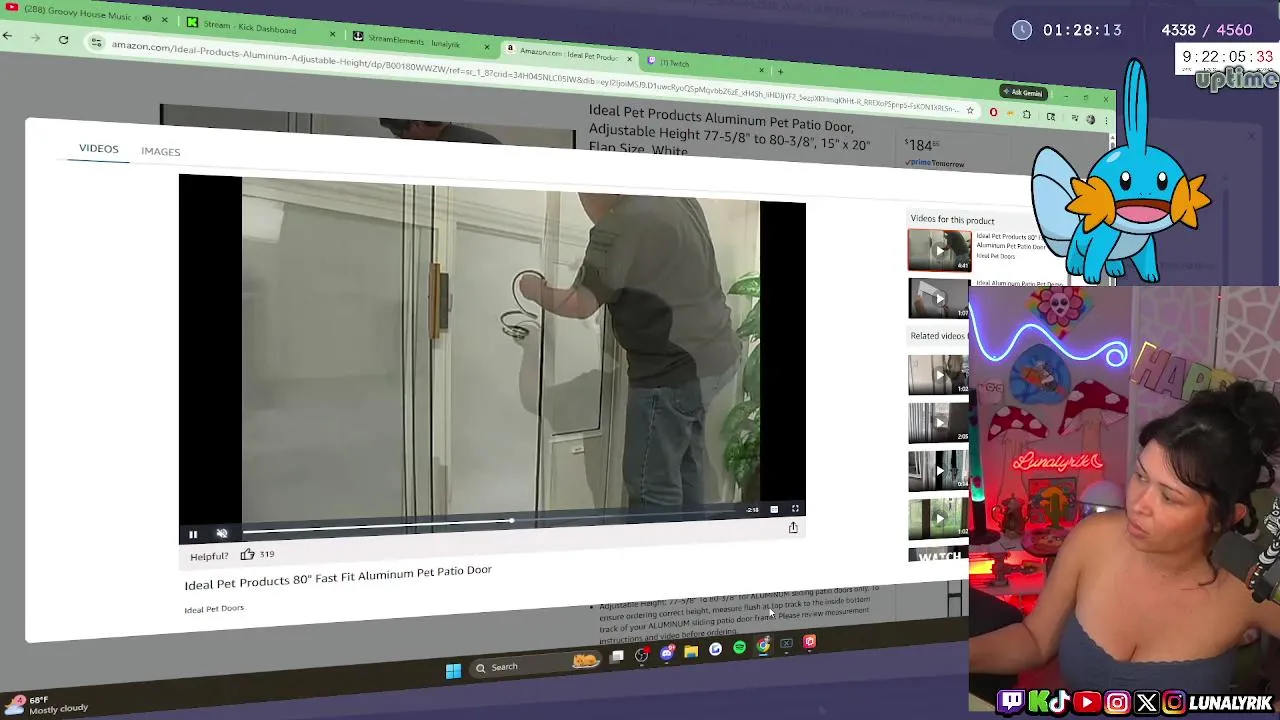The width and height of the screenshot is (1280, 720).
Task: Mute the Groovy House Music tab audio
Action: 147,18
